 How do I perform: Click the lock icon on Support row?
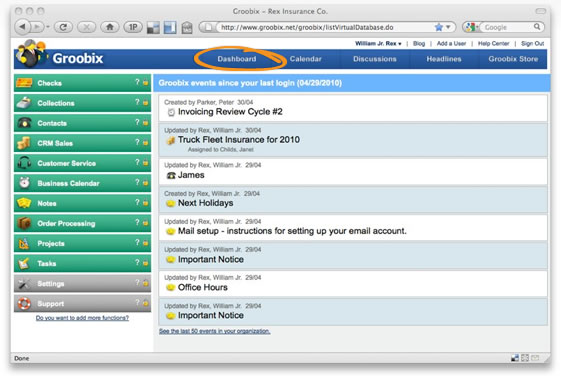click(x=145, y=303)
